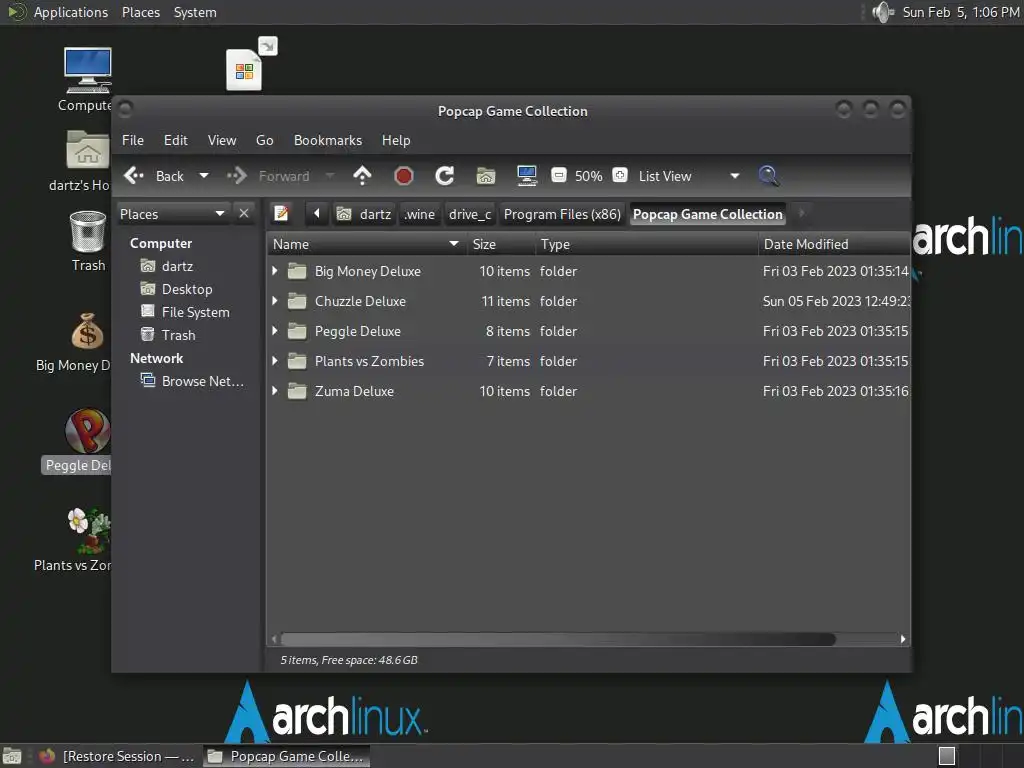Select Zuma Deluxe folder icon

coord(297,391)
